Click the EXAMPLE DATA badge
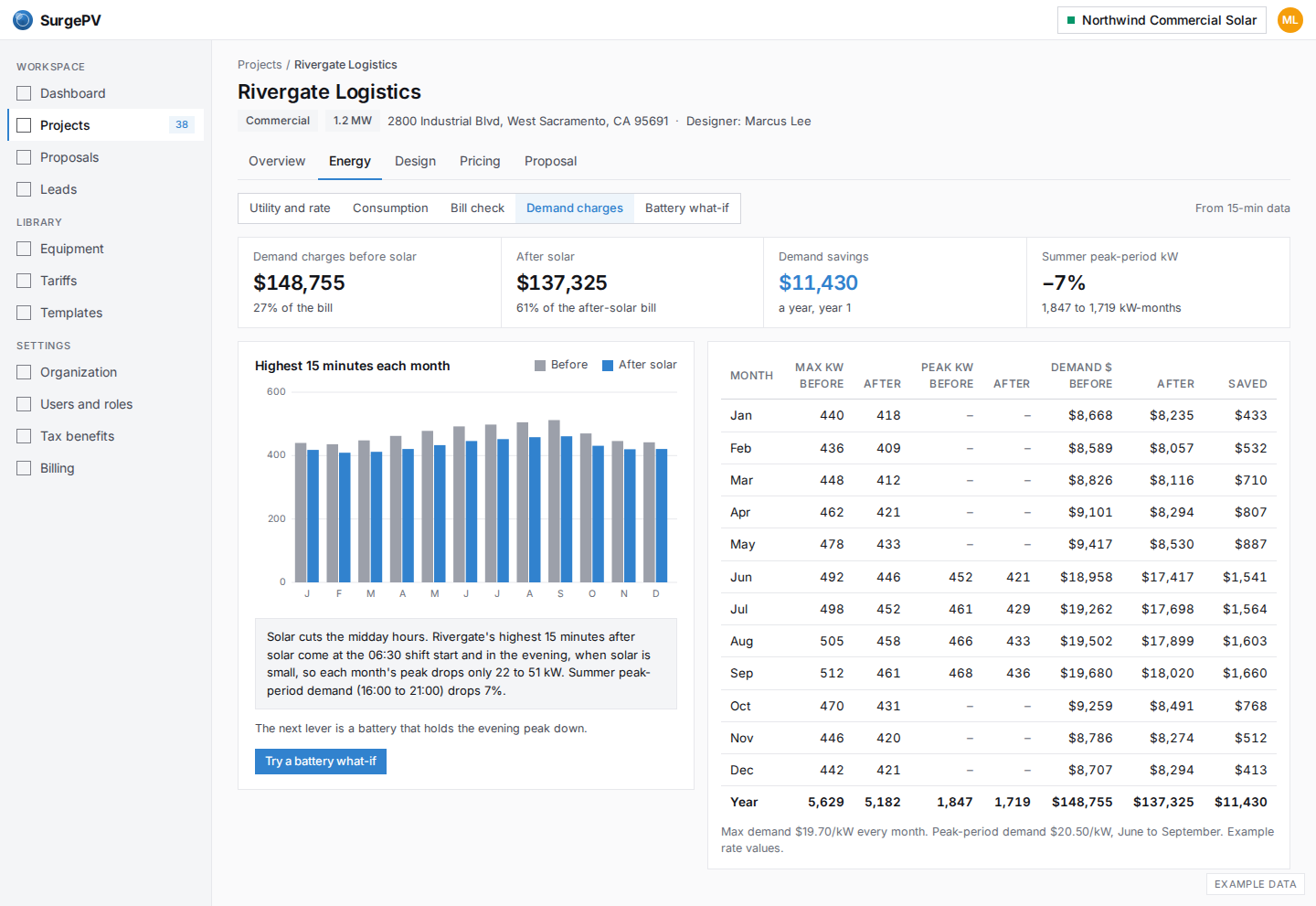The height and width of the screenshot is (906, 1316). (1256, 884)
